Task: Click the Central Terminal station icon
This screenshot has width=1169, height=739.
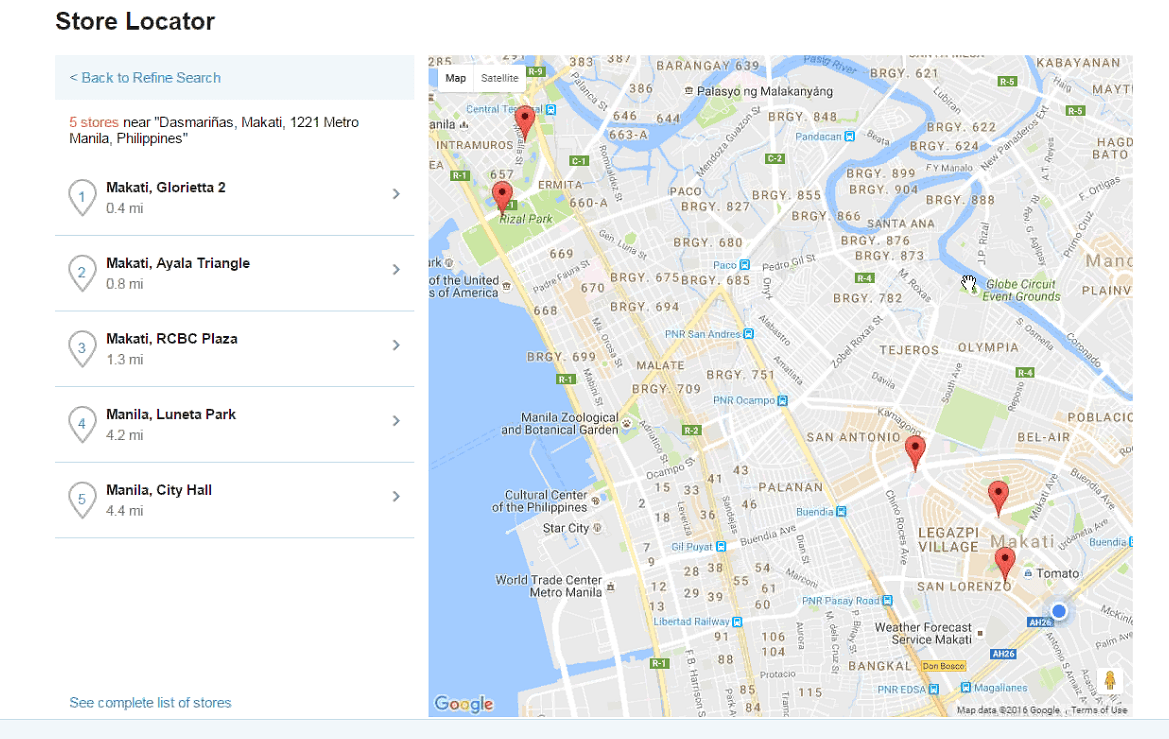Action: (x=551, y=110)
